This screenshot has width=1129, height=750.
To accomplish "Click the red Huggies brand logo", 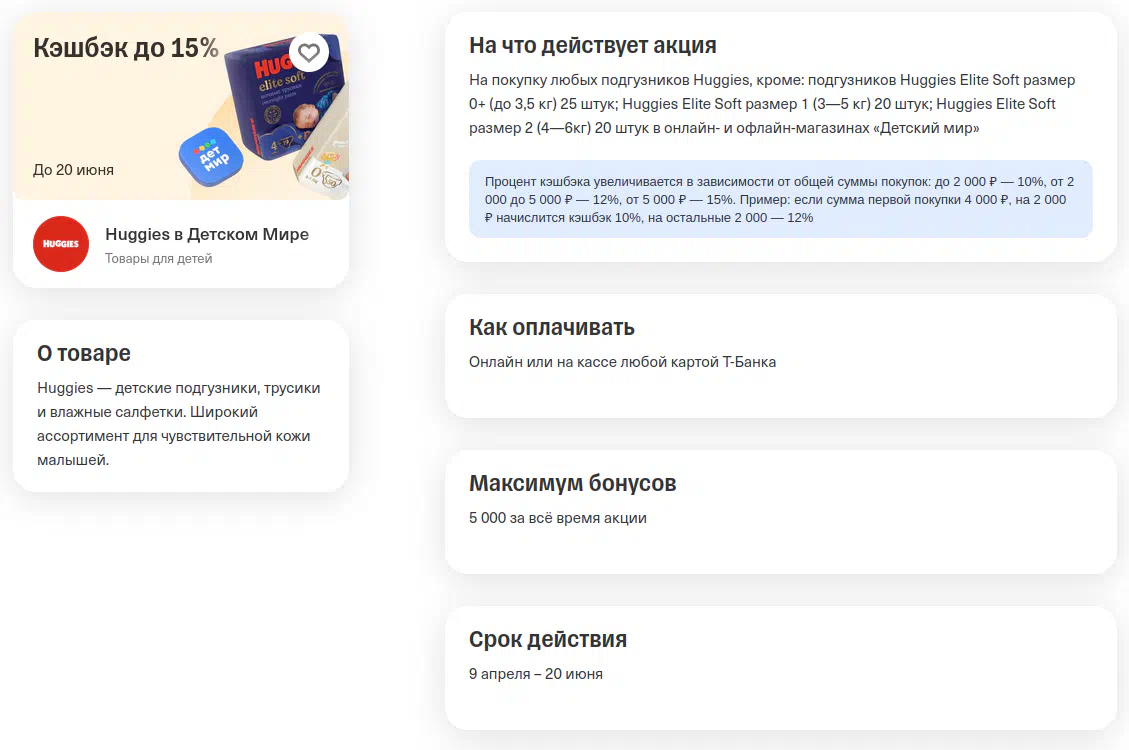I will 61,244.
